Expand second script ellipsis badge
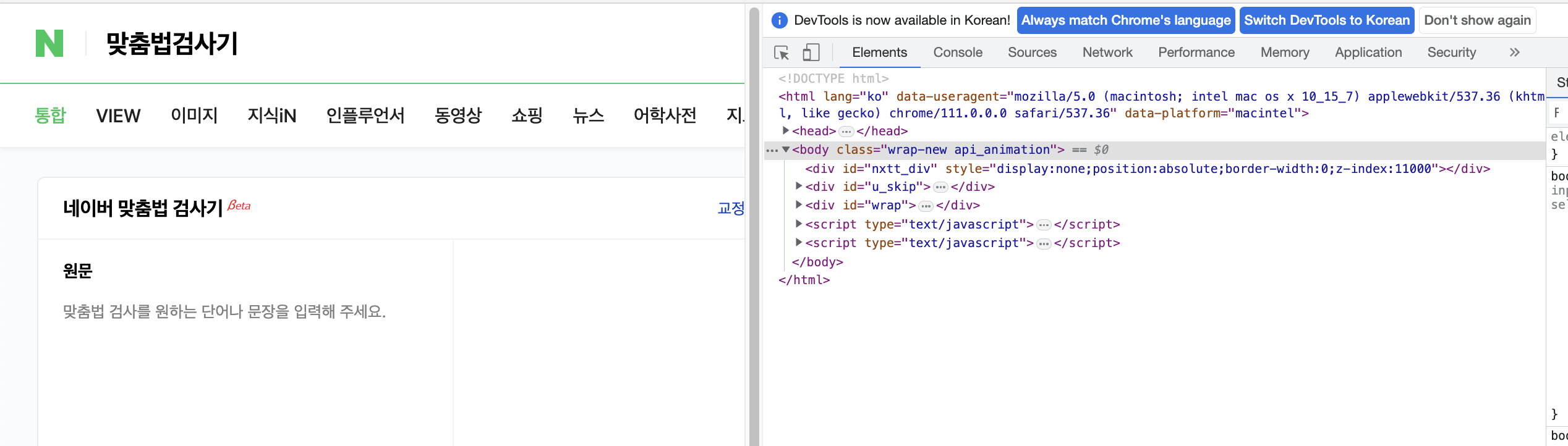The width and height of the screenshot is (1568, 446). point(1044,243)
